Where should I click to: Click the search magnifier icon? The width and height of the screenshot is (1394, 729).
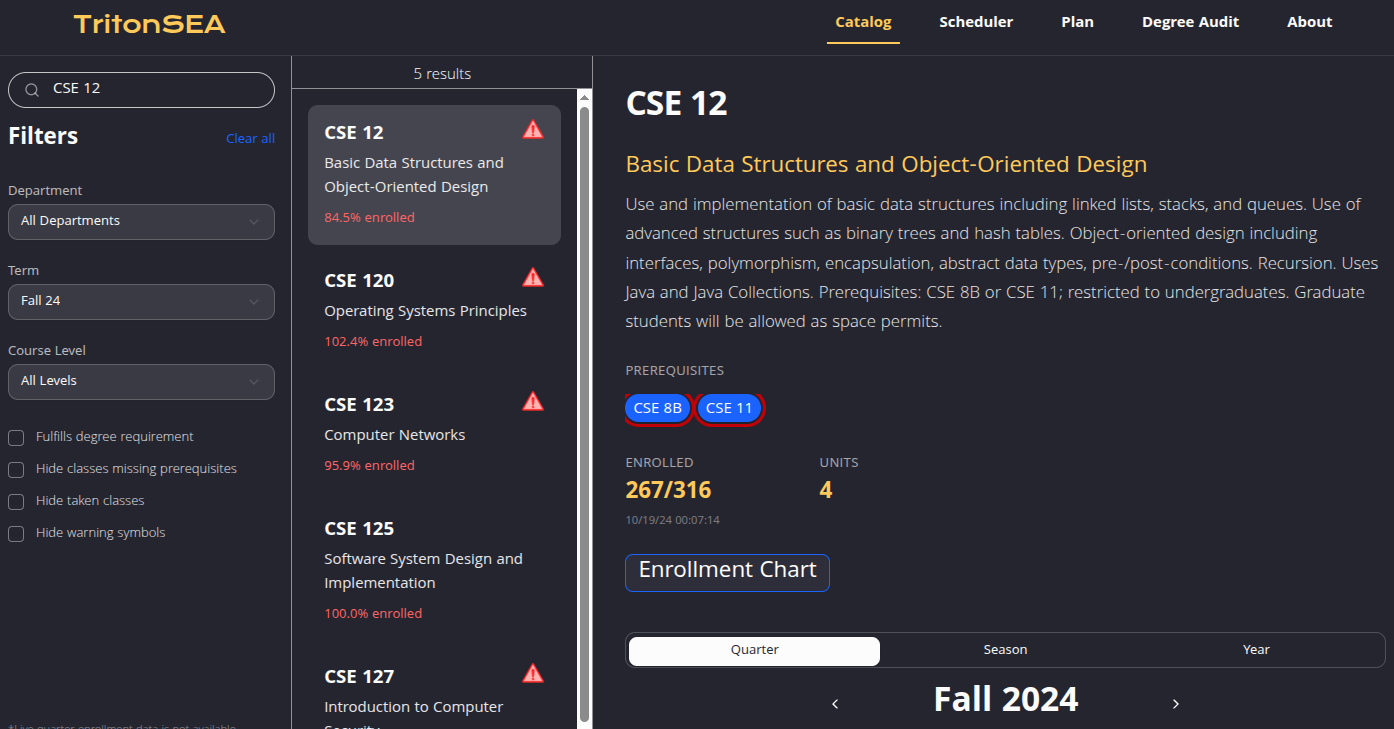coord(32,89)
